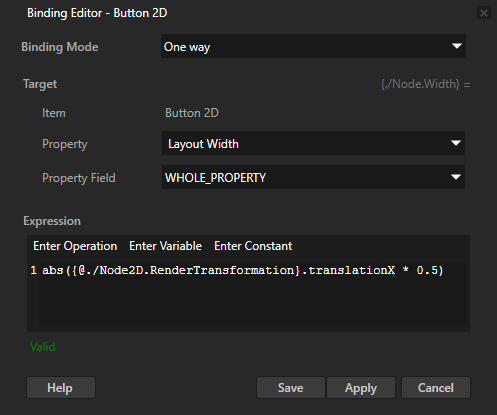Close the Binding Editor dialog
This screenshot has width=497, height=415.
484,13
